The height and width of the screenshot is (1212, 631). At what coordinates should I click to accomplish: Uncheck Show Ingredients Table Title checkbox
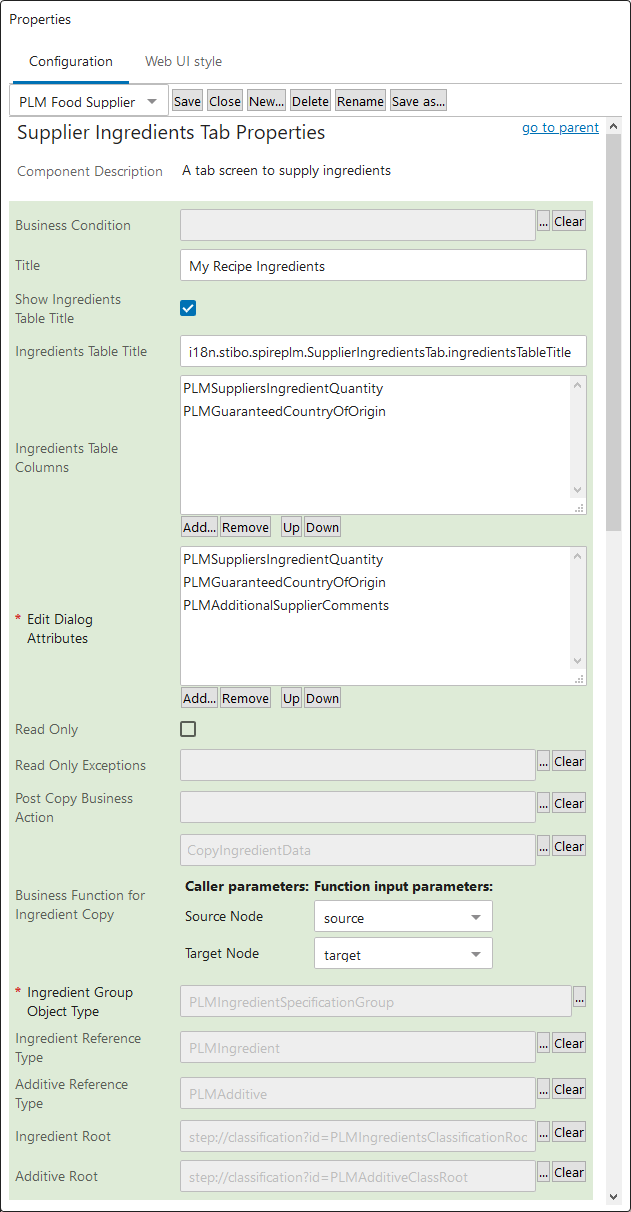188,308
